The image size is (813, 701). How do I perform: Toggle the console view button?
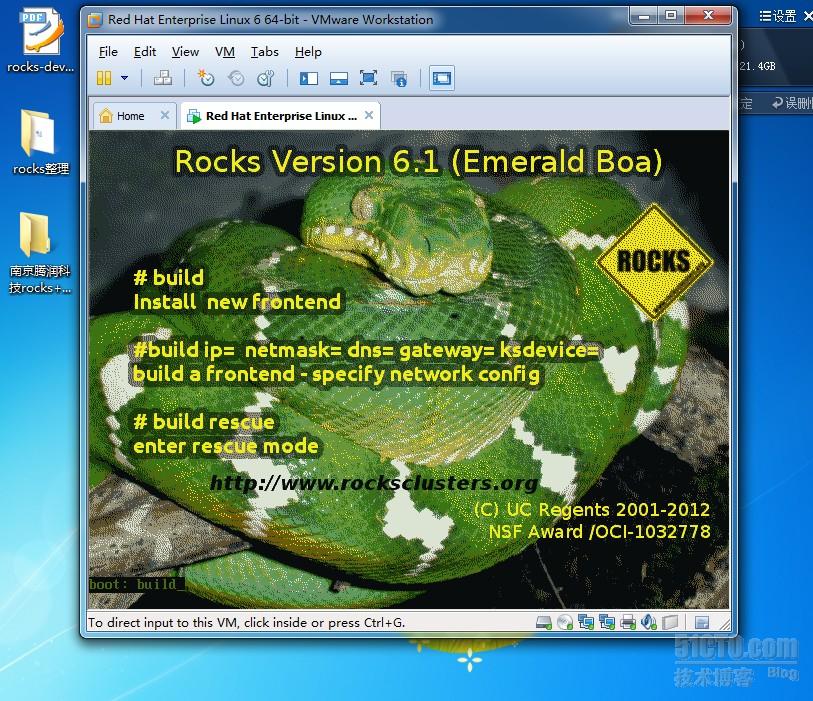[442, 78]
